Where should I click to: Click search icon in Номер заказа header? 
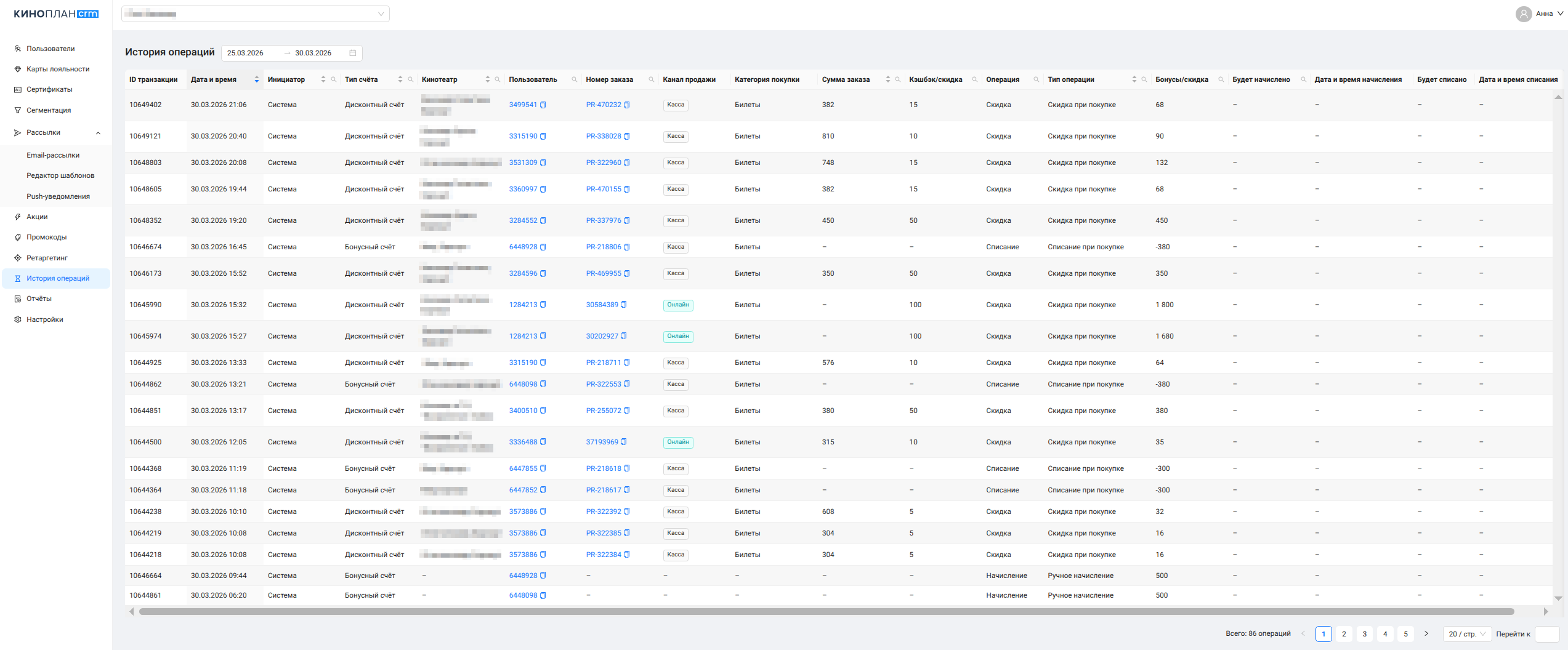click(x=652, y=79)
